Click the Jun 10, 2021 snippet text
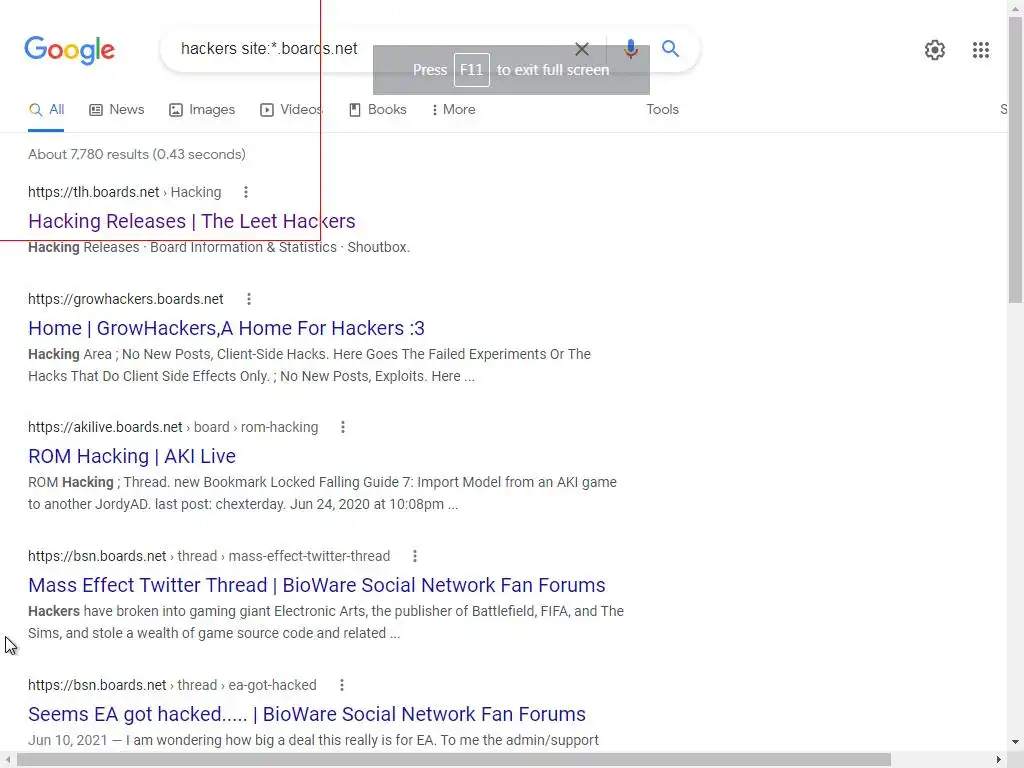The image size is (1024, 768). (313, 741)
